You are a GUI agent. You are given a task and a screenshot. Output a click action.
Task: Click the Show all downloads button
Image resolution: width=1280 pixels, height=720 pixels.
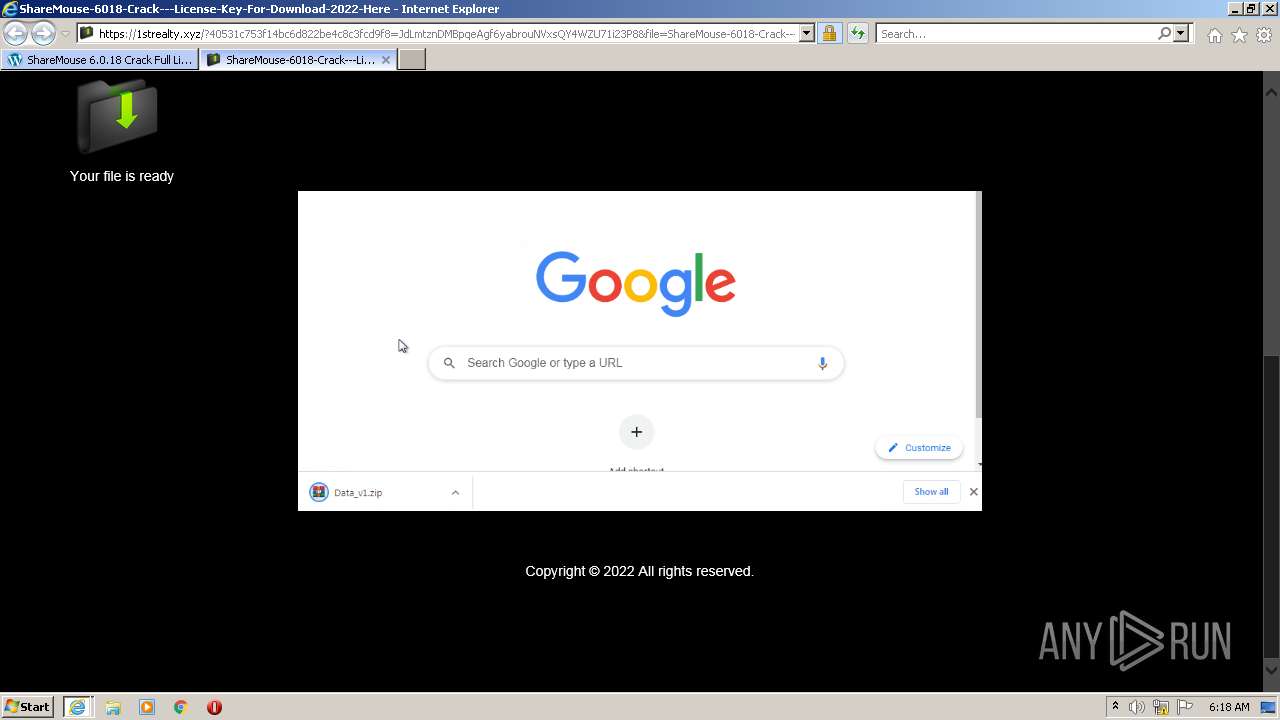pyautogui.click(x=931, y=491)
